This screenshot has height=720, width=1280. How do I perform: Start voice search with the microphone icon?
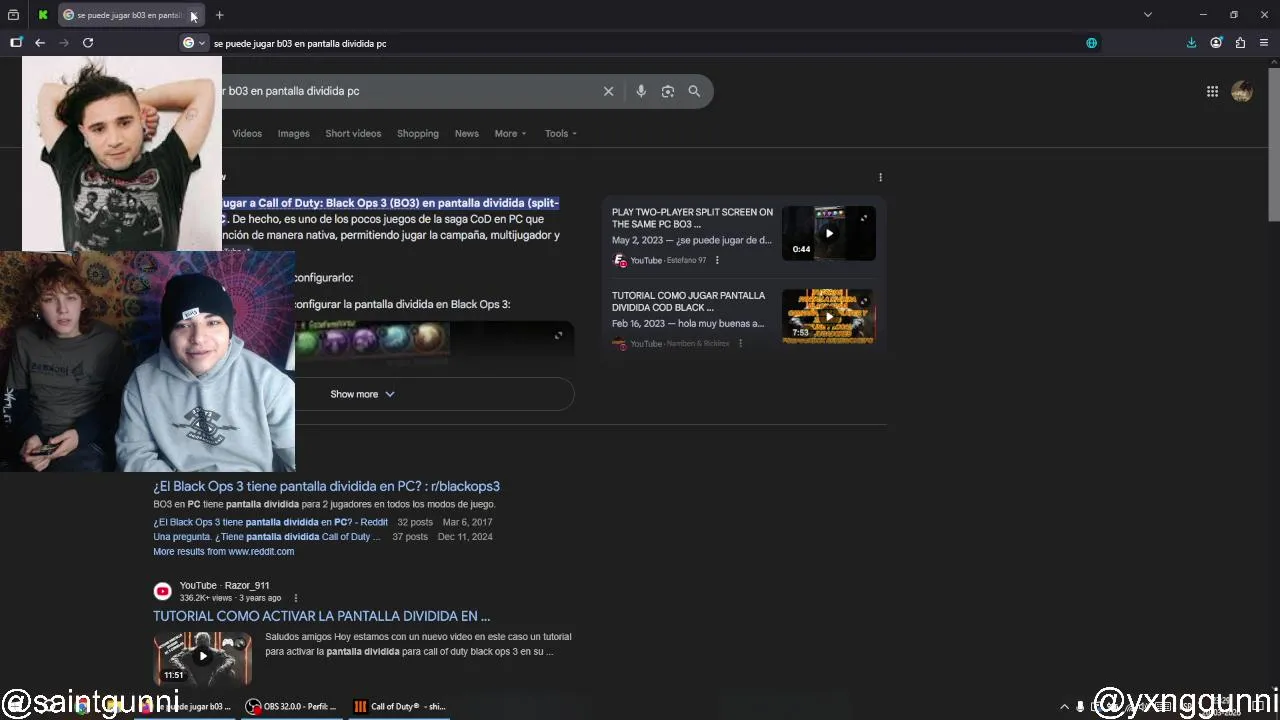[641, 91]
